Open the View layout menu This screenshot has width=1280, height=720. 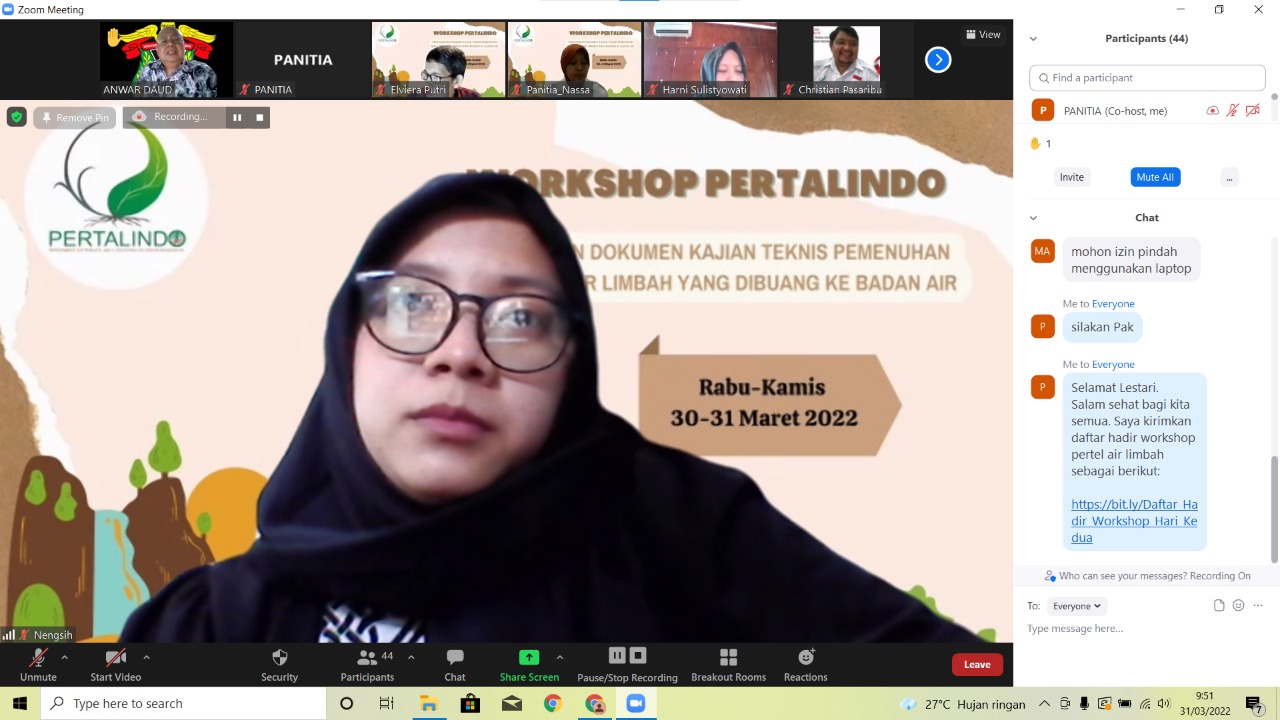[x=982, y=34]
